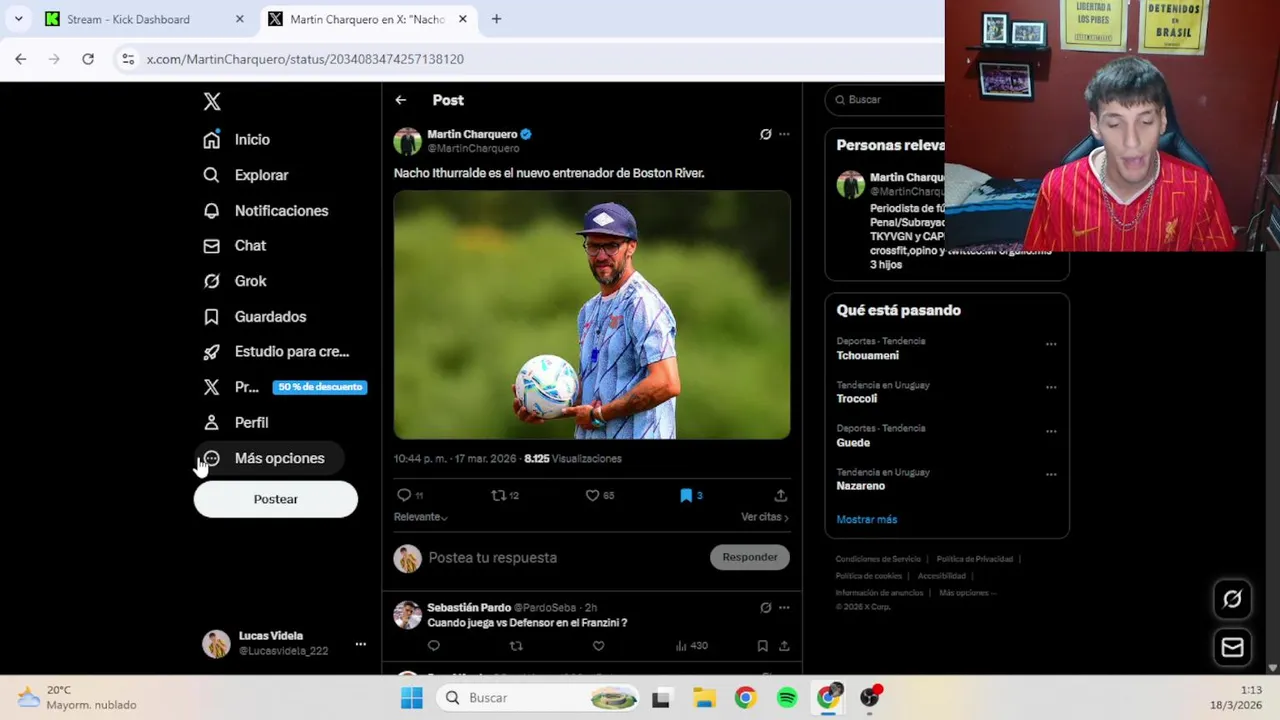Open Lucas Videla account menu dots
Image resolution: width=1280 pixels, height=720 pixels.
(x=360, y=644)
